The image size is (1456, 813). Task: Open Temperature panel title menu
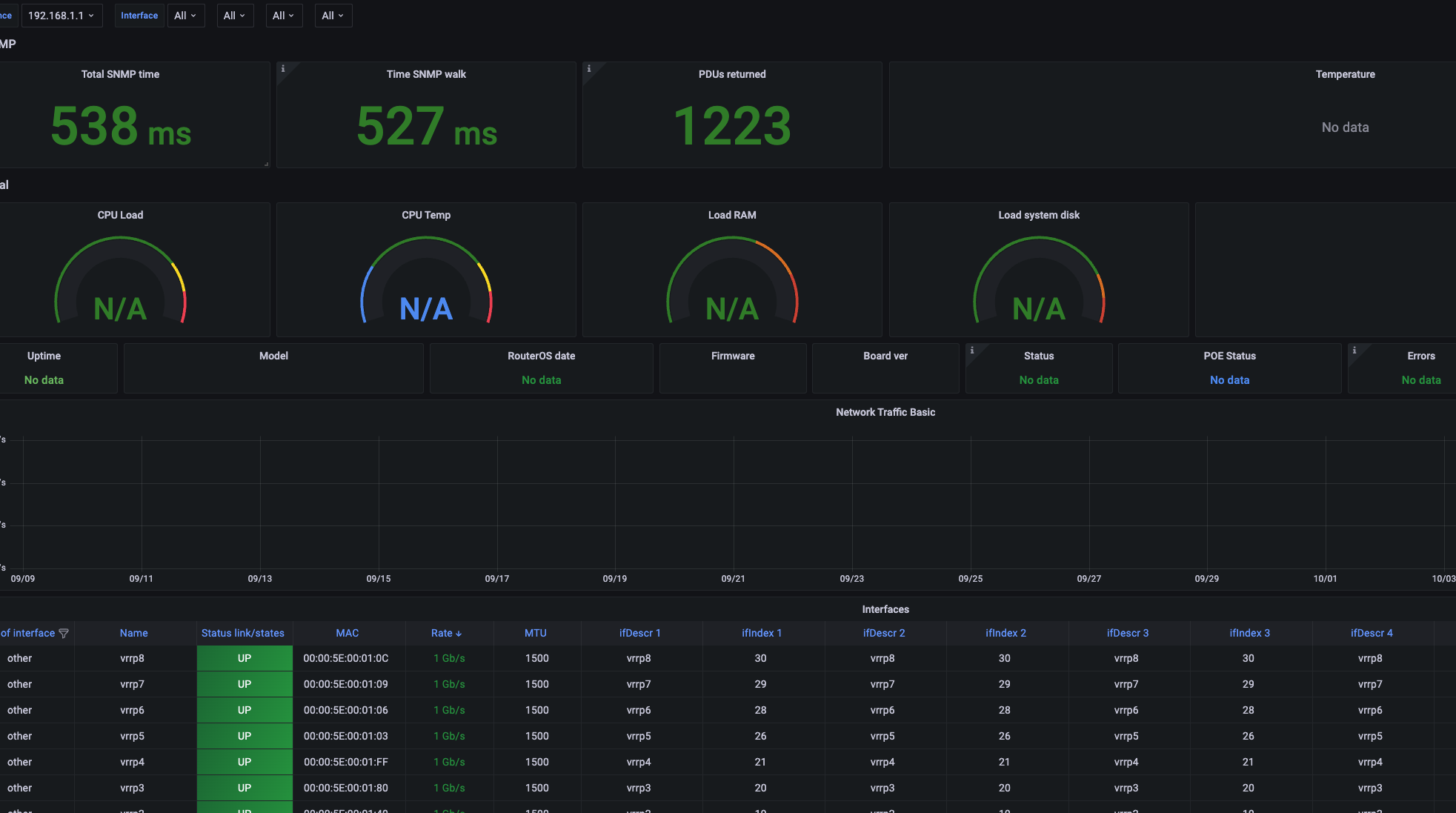tap(1345, 74)
